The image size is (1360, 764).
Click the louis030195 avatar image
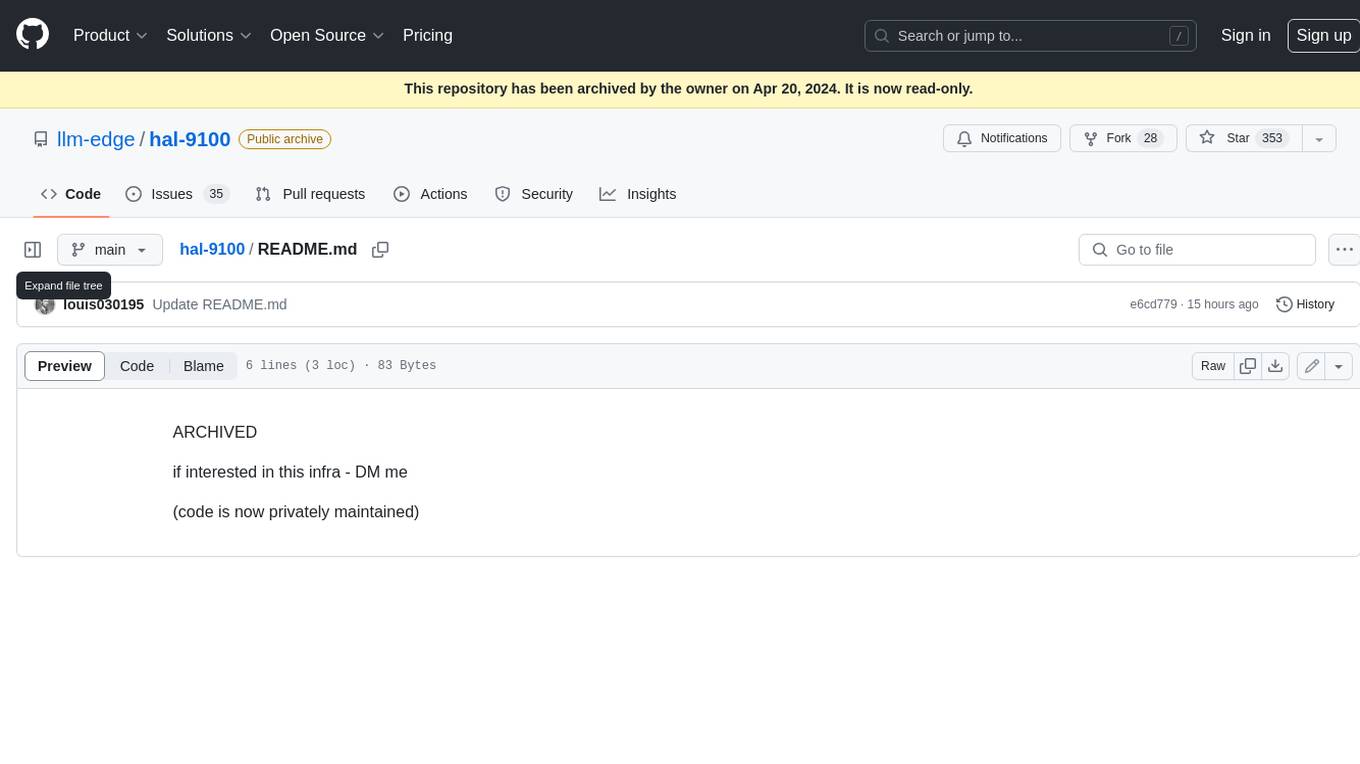tap(45, 305)
